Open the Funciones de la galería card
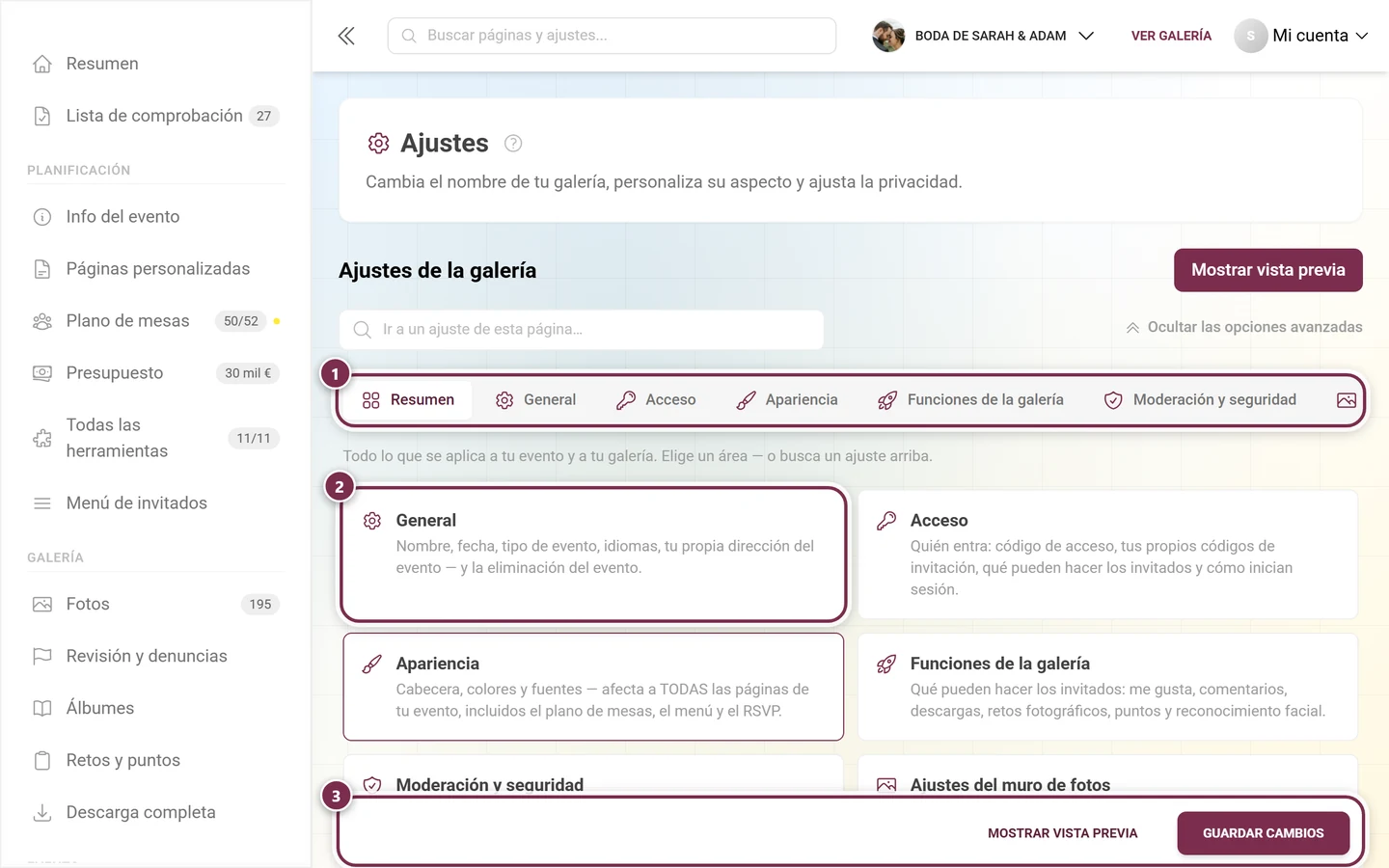The height and width of the screenshot is (868, 1389). 1107,687
